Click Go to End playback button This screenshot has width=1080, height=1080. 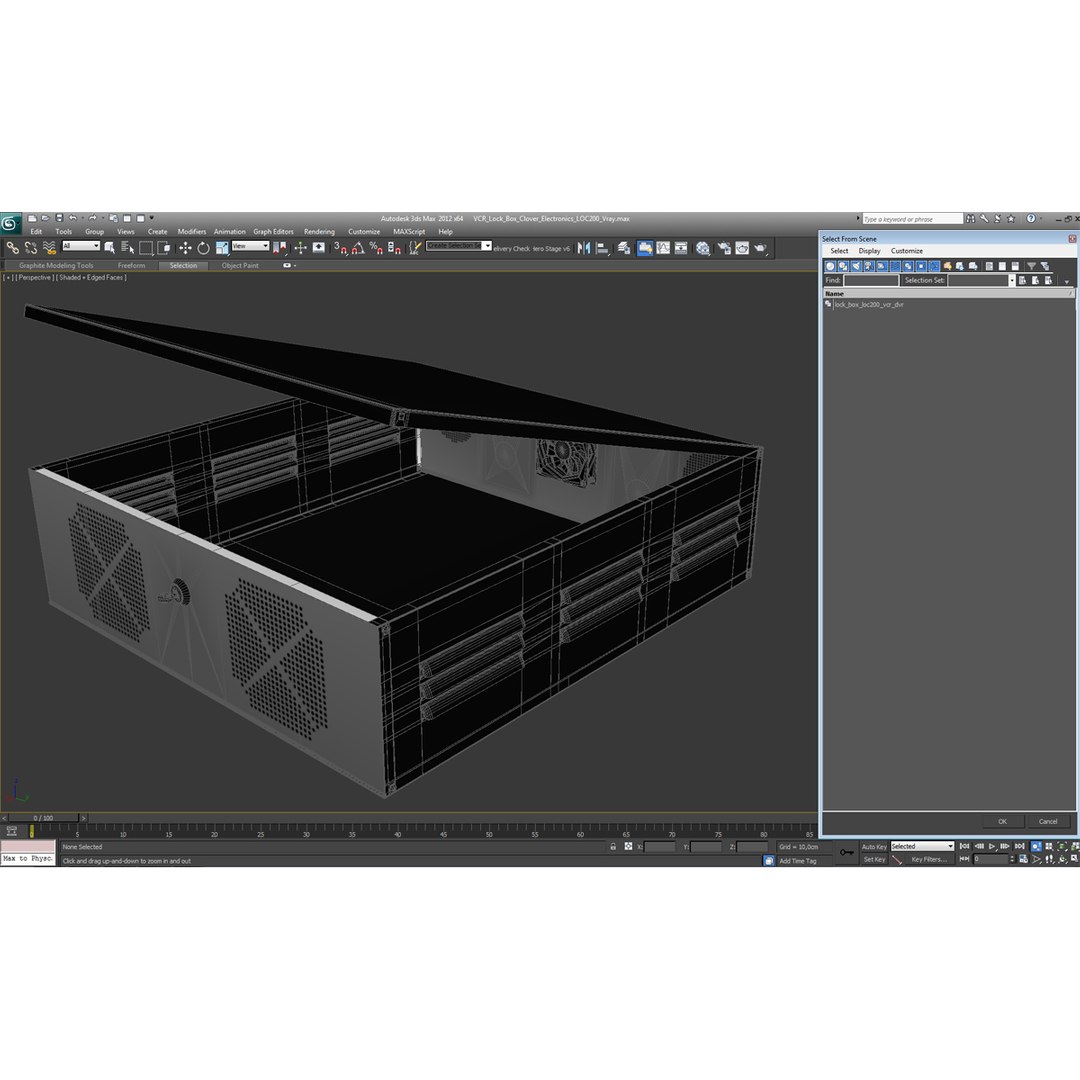pyautogui.click(x=1019, y=847)
